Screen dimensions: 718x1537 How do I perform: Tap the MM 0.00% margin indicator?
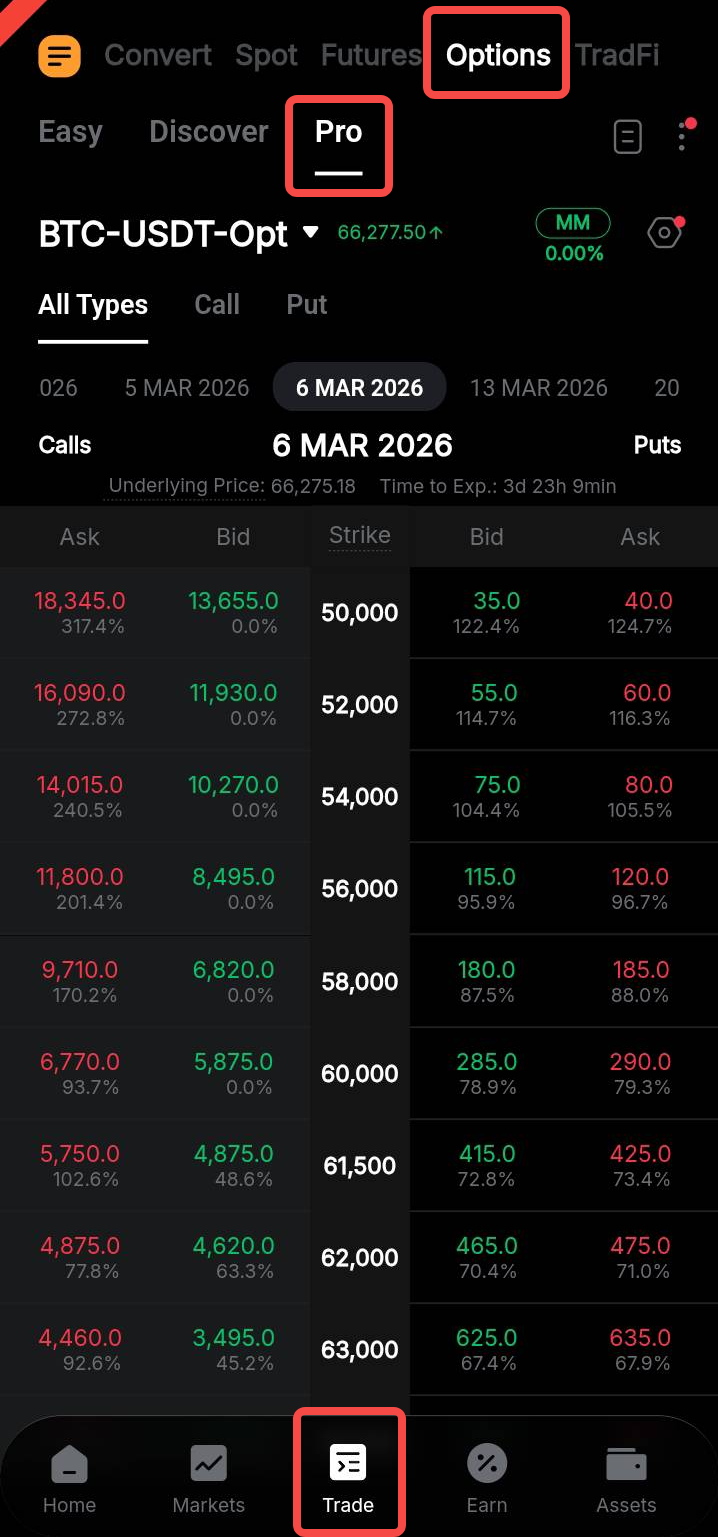573,236
